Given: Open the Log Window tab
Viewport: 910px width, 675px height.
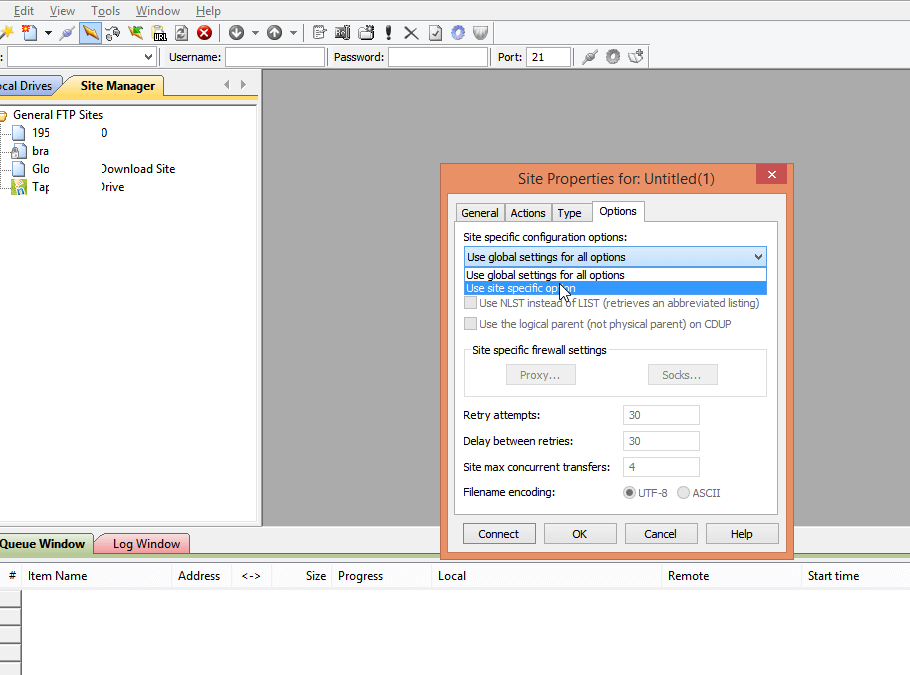Looking at the screenshot, I should (146, 544).
